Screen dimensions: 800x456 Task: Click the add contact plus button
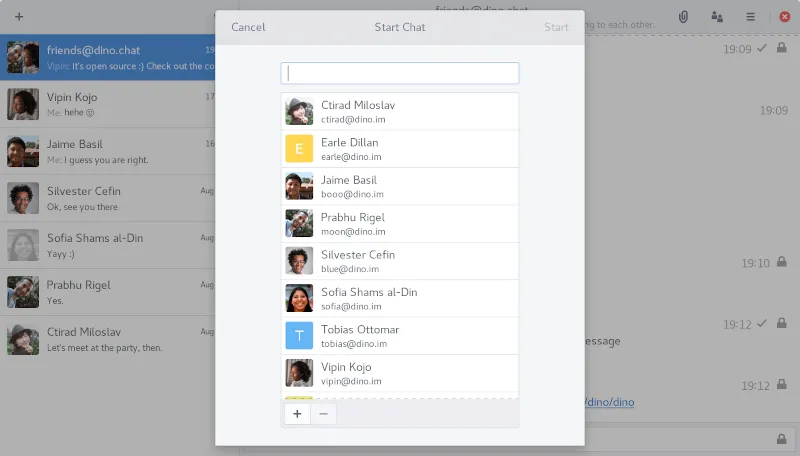click(x=297, y=413)
